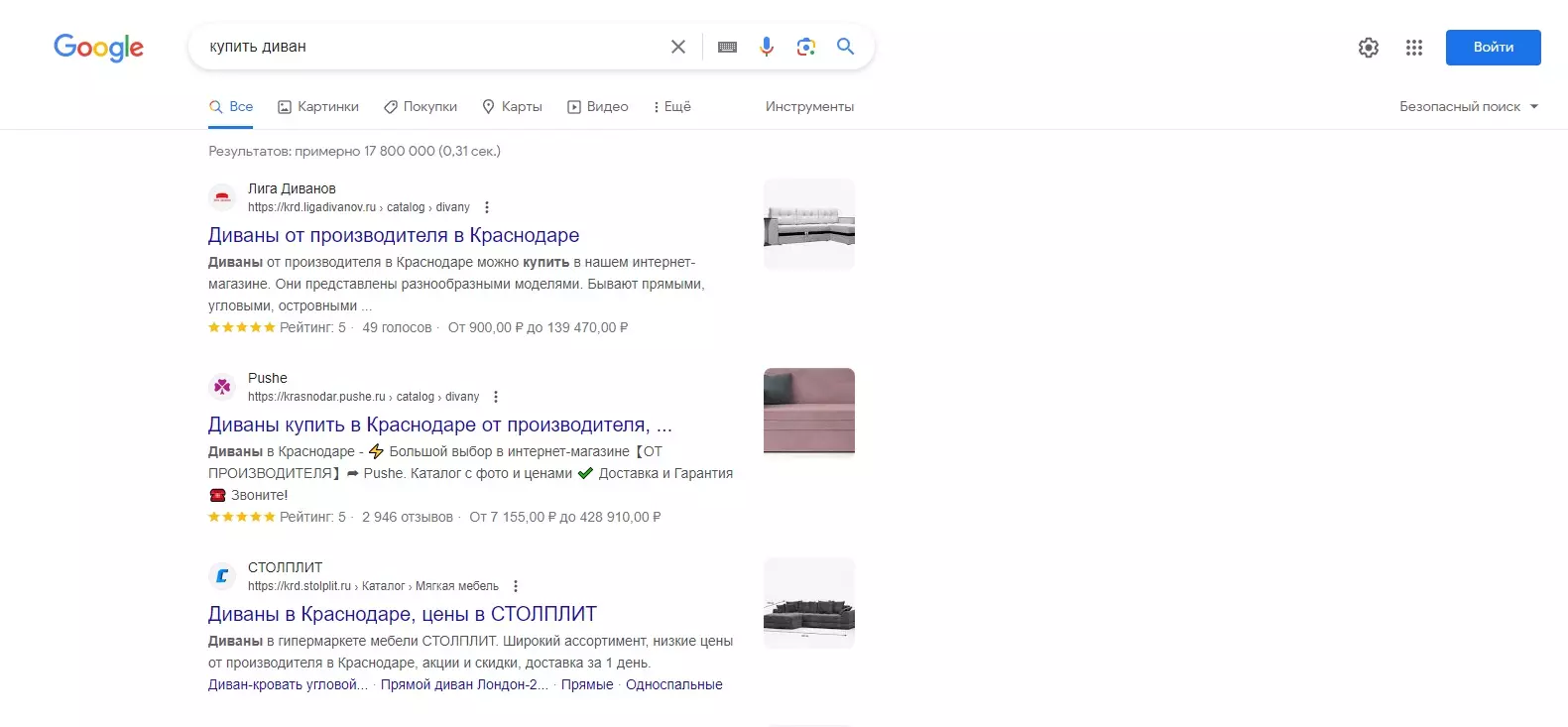Switch to the Карты tab

(x=512, y=106)
